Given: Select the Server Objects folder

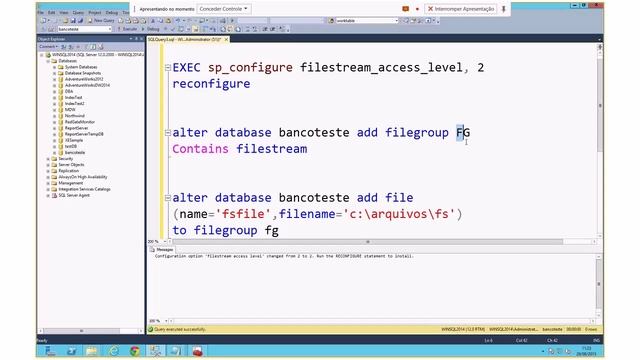Looking at the screenshot, I should 71,164.
